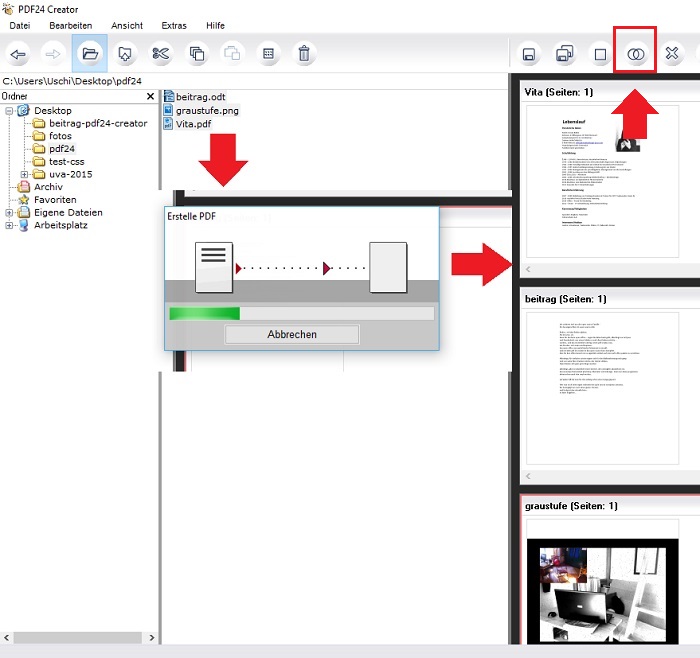The image size is (700, 658).
Task: Click the Vita document page thumbnail
Action: [602, 181]
